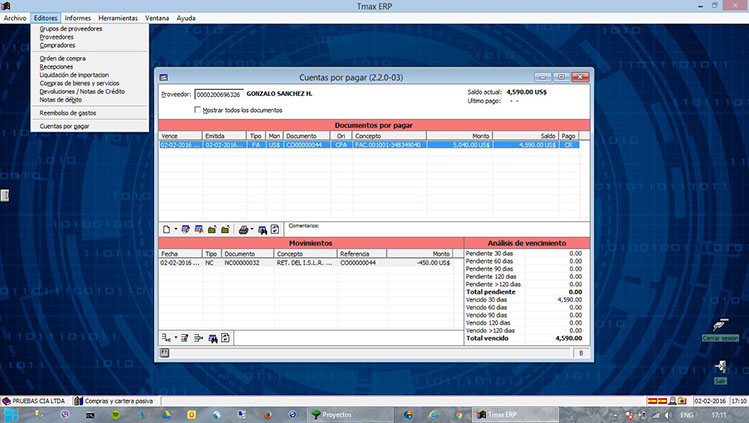The width and height of the screenshot is (749, 423).
Task: Expand the new document dropdown arrow
Action: (x=176, y=229)
